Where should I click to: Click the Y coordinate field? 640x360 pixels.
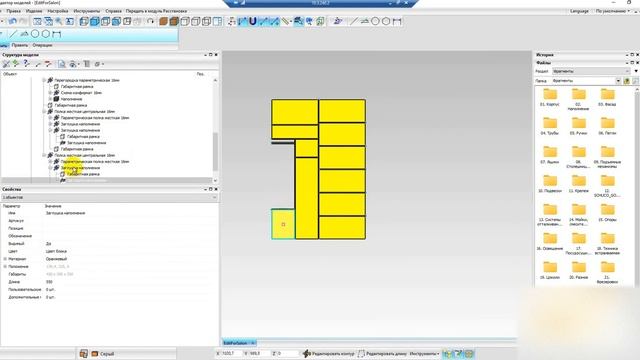[259, 353]
